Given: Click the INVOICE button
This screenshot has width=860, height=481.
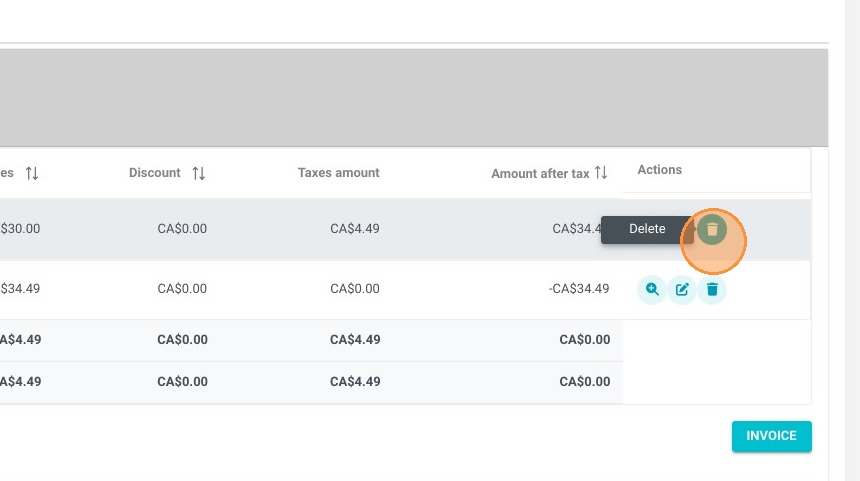Looking at the screenshot, I should click(771, 436).
